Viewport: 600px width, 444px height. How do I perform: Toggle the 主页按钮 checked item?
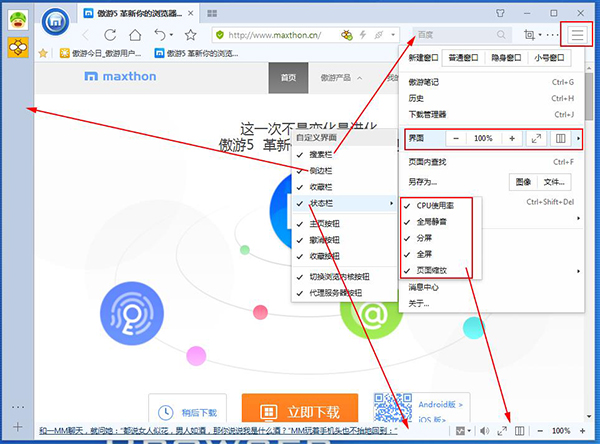click(x=344, y=224)
